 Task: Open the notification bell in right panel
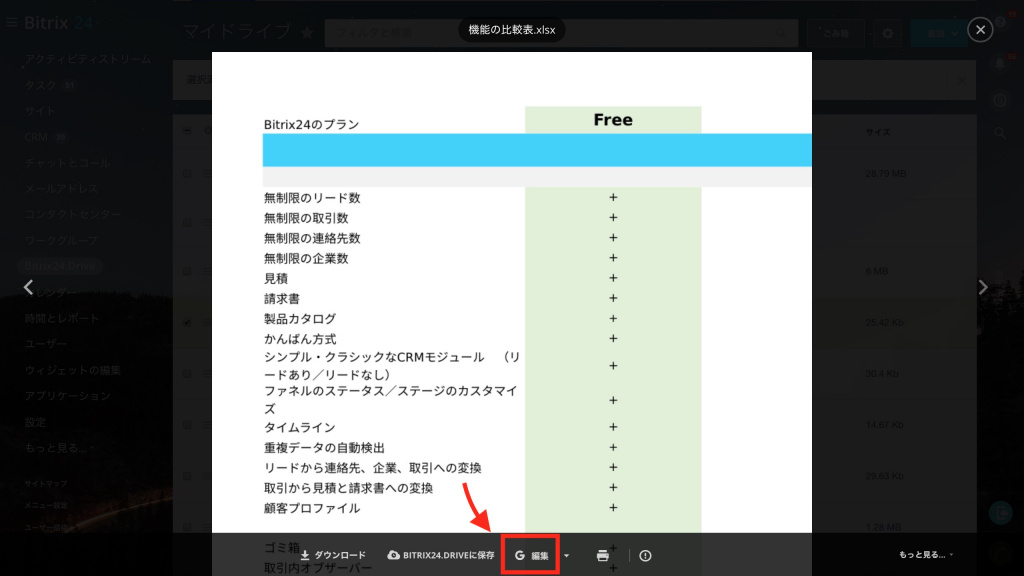[1000, 63]
